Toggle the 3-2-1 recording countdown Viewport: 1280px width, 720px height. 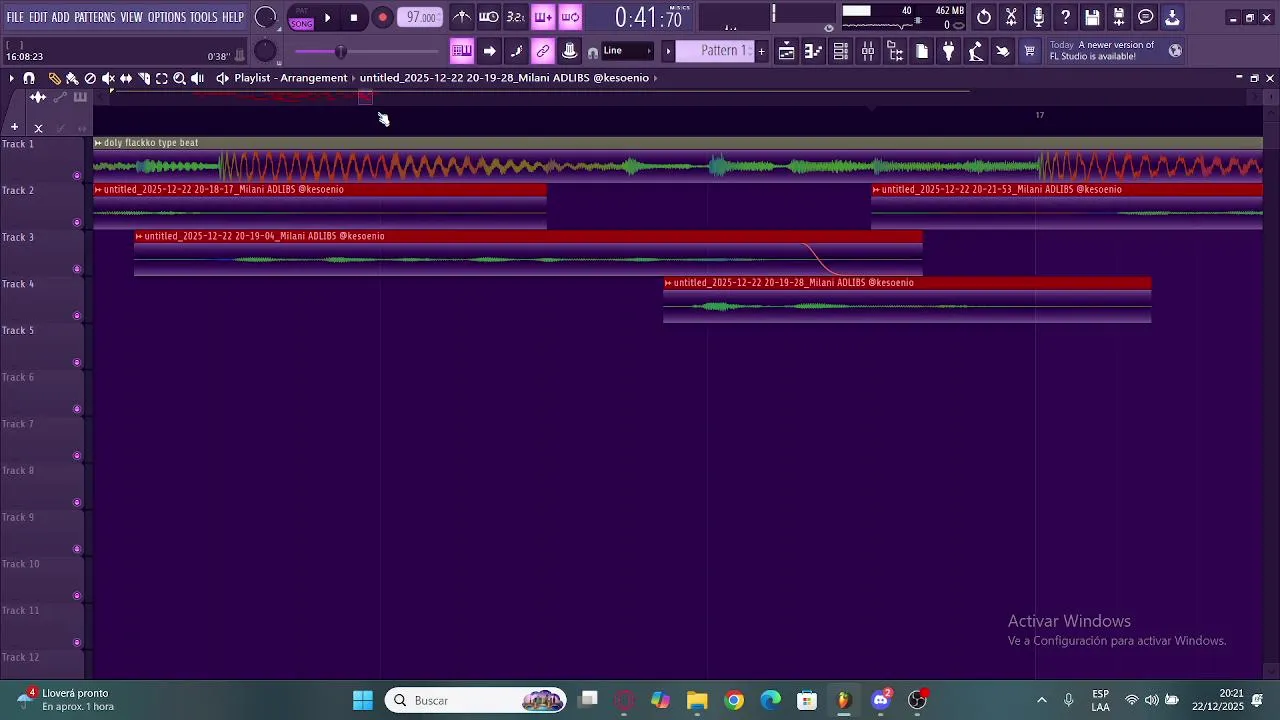(x=515, y=17)
